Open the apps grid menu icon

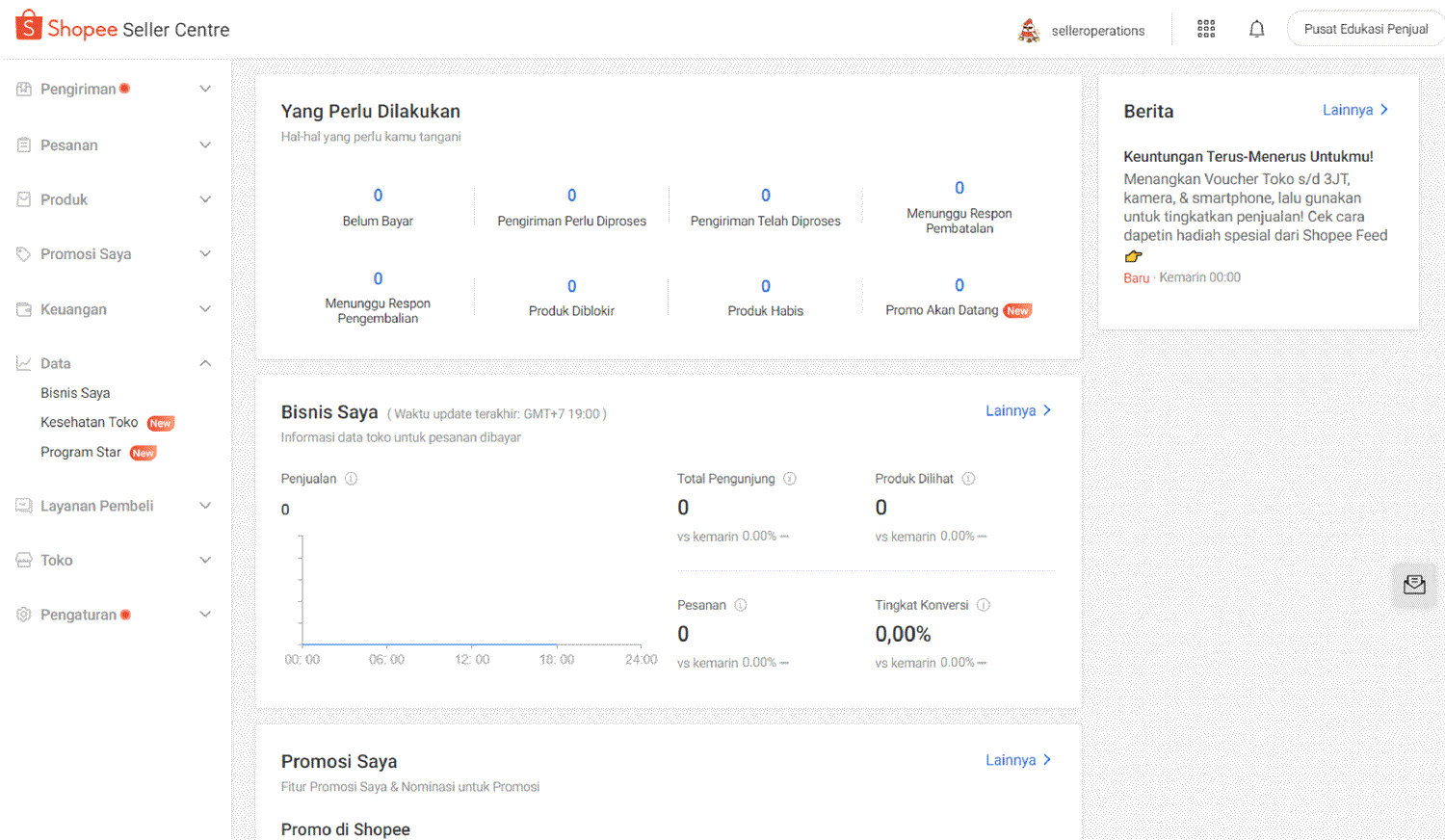[1205, 29]
